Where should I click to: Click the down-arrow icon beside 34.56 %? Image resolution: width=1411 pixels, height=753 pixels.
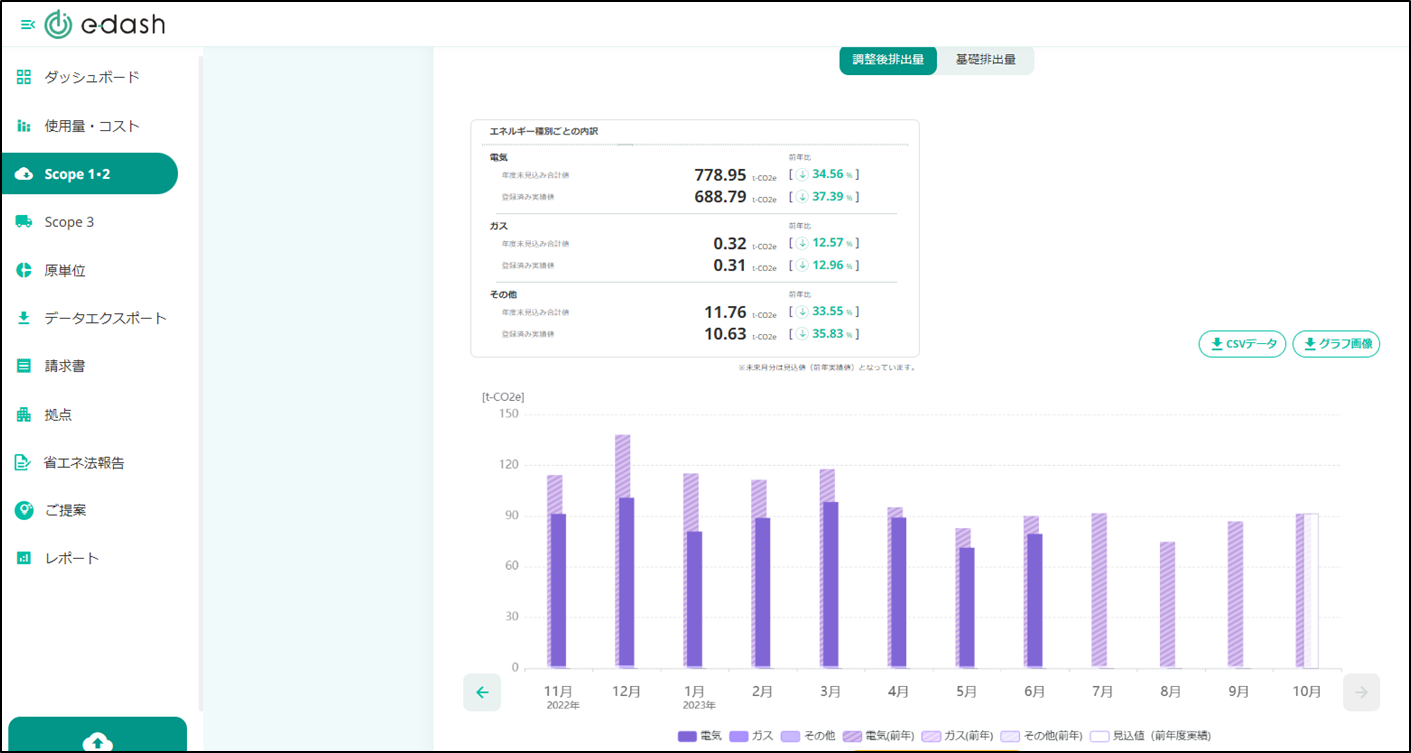(x=802, y=174)
